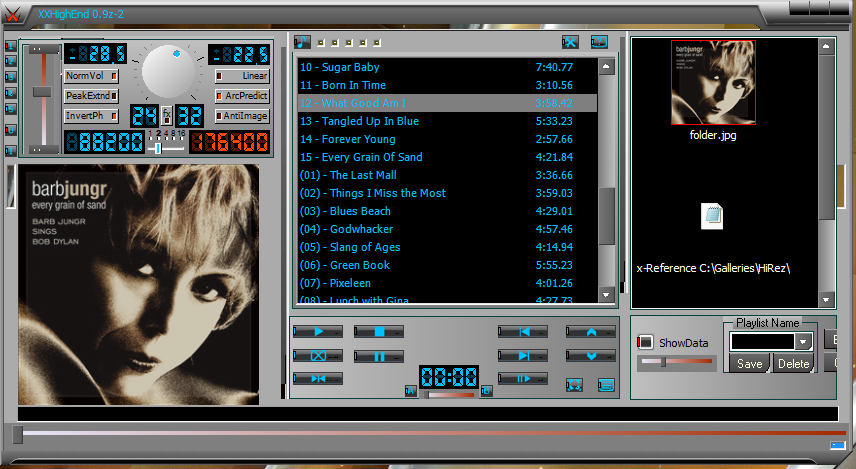Image resolution: width=856 pixels, height=469 pixels.
Task: Save the playlist
Action: [749, 364]
